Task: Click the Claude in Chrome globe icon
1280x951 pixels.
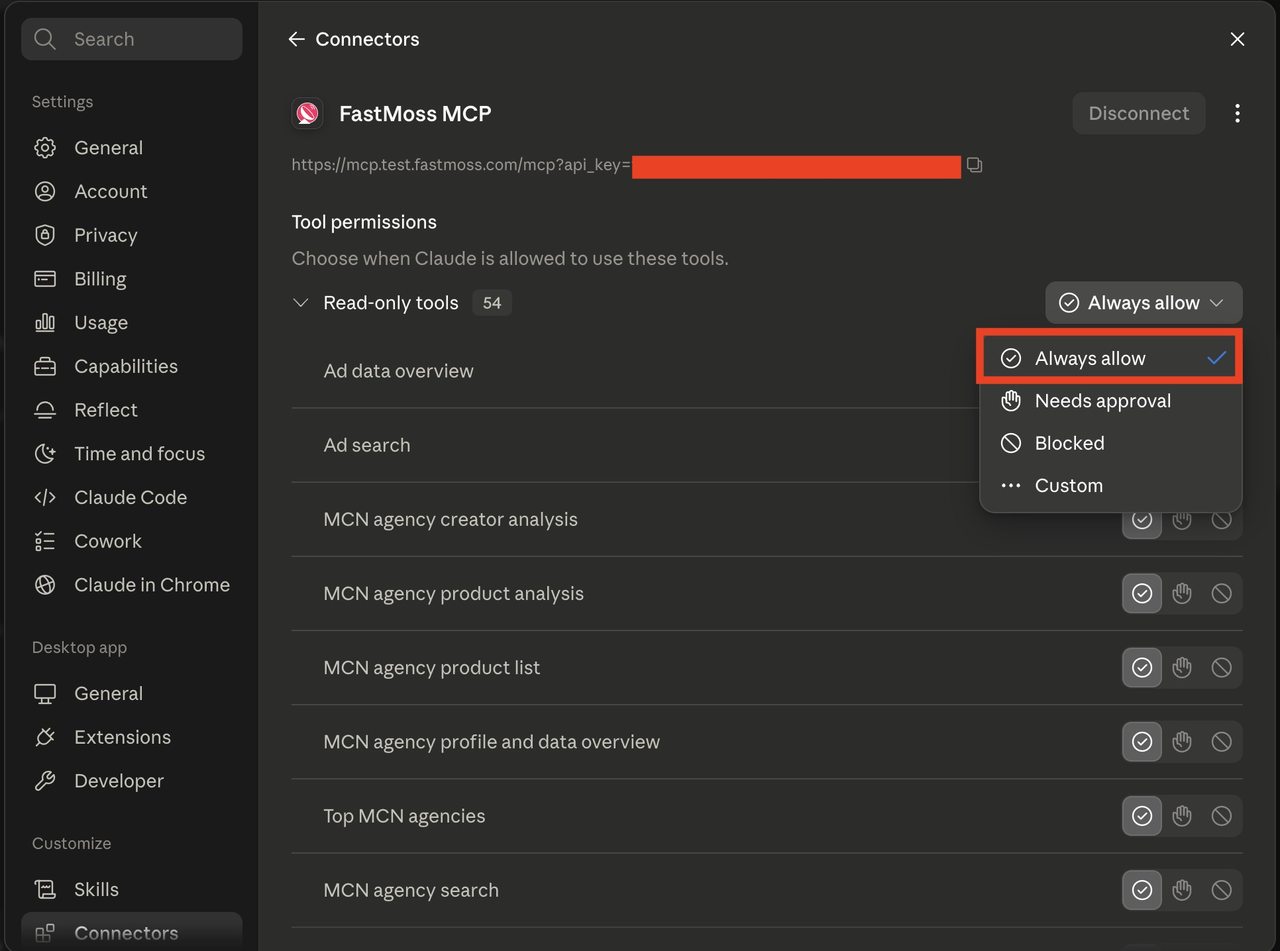Action: [x=45, y=585]
